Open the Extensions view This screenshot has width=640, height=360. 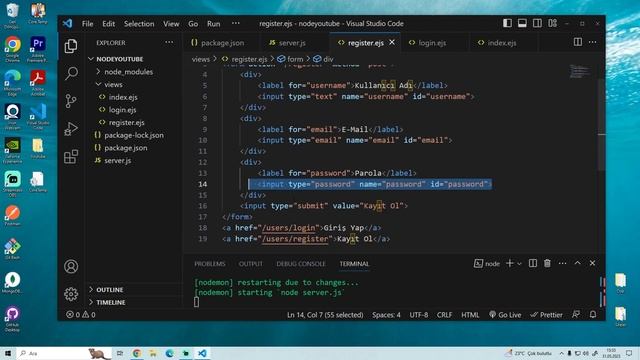coord(71,156)
